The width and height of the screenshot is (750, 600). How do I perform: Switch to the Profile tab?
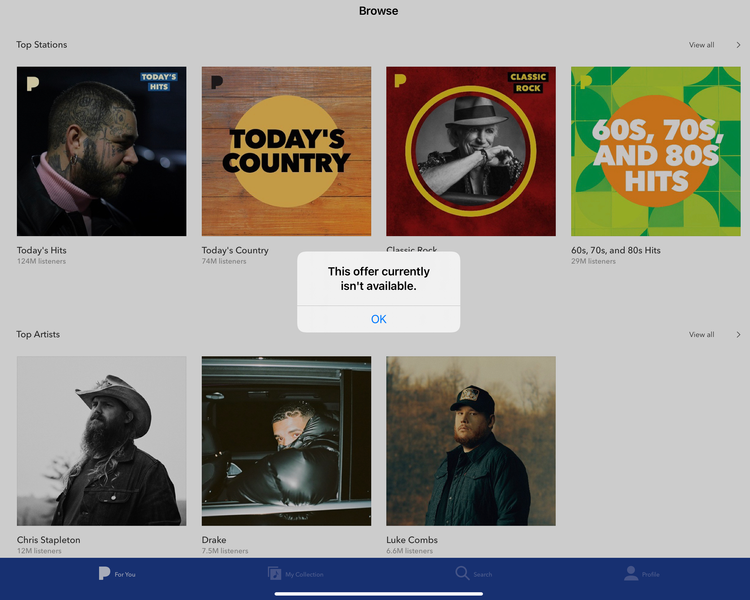[641, 574]
